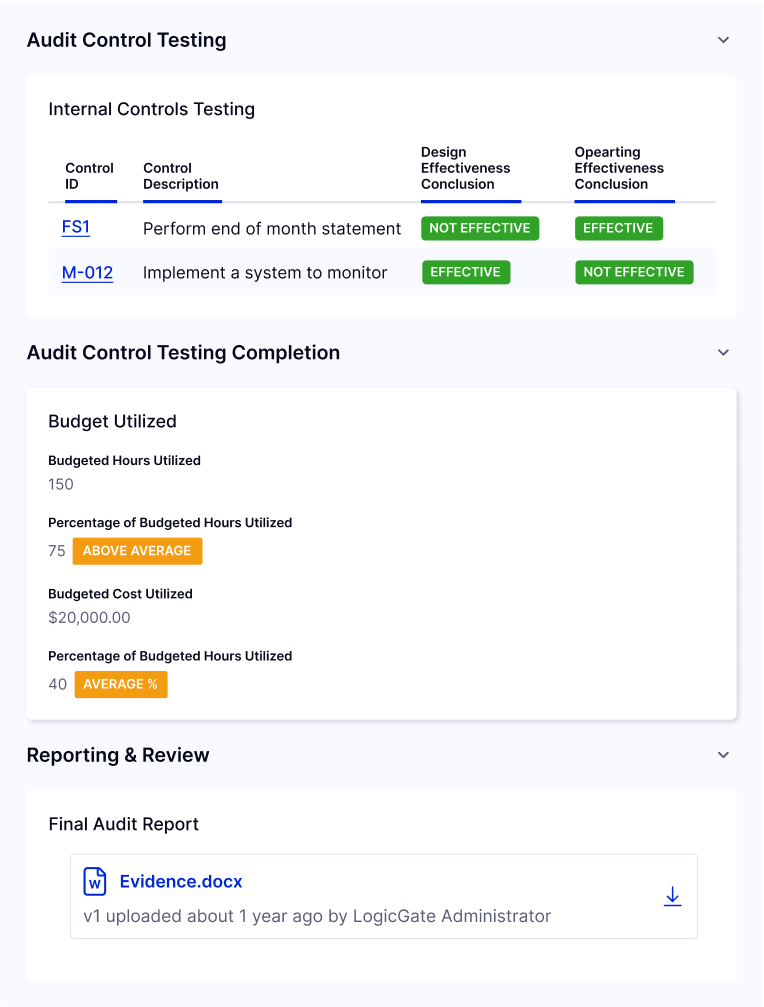Collapse the Audit Control Testing section
Viewport: 764px width, 1007px height.
coord(723,40)
